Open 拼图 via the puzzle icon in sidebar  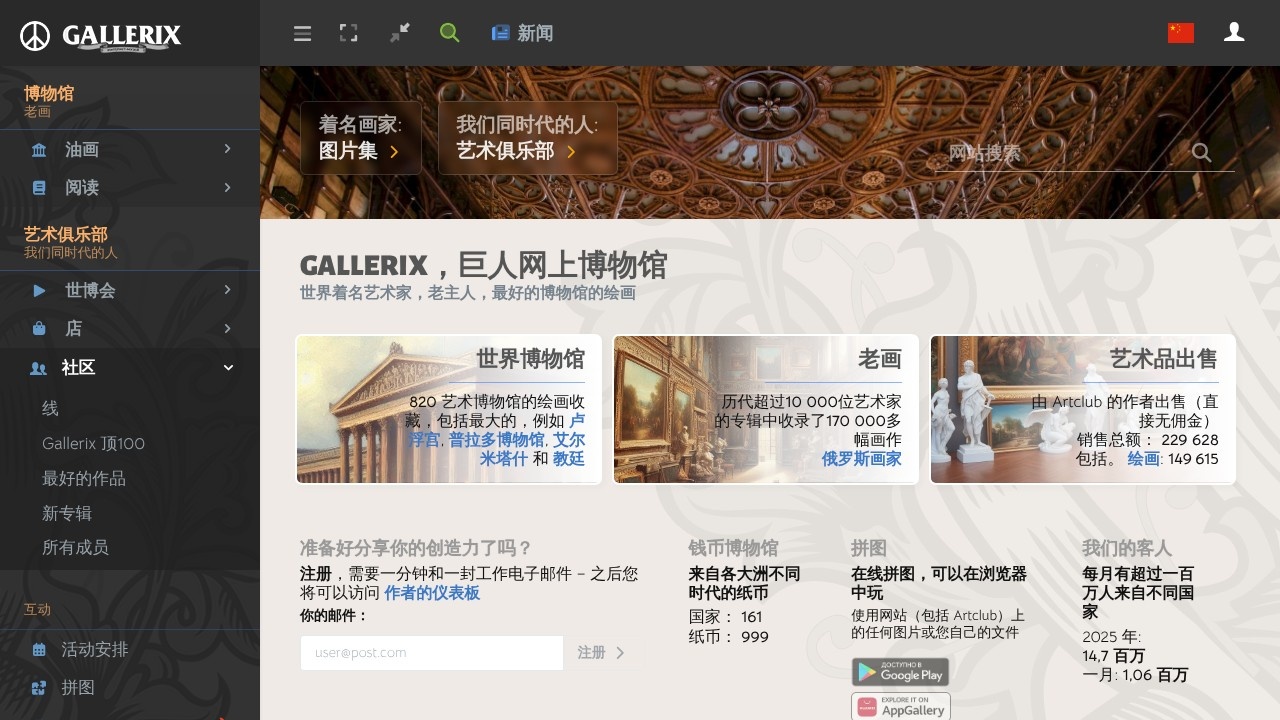coord(38,687)
